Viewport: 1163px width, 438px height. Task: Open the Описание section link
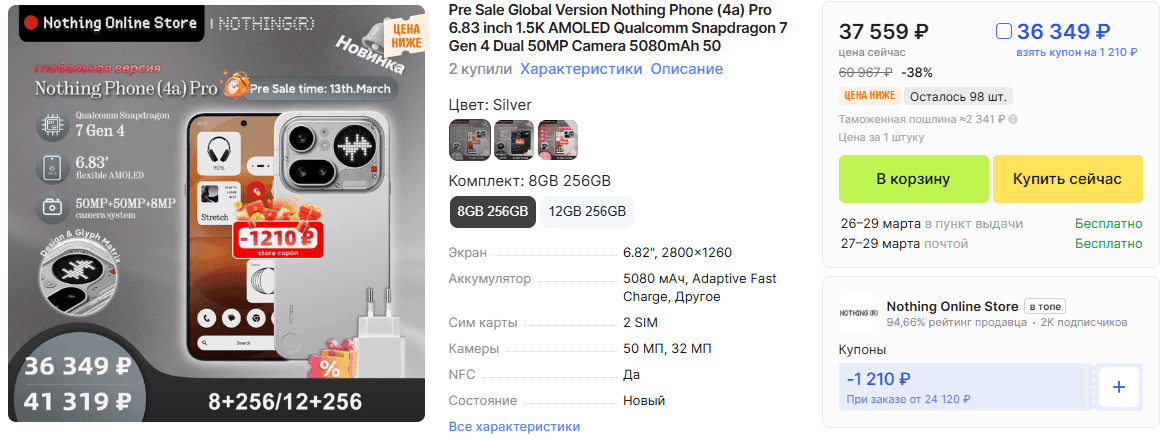click(x=687, y=69)
